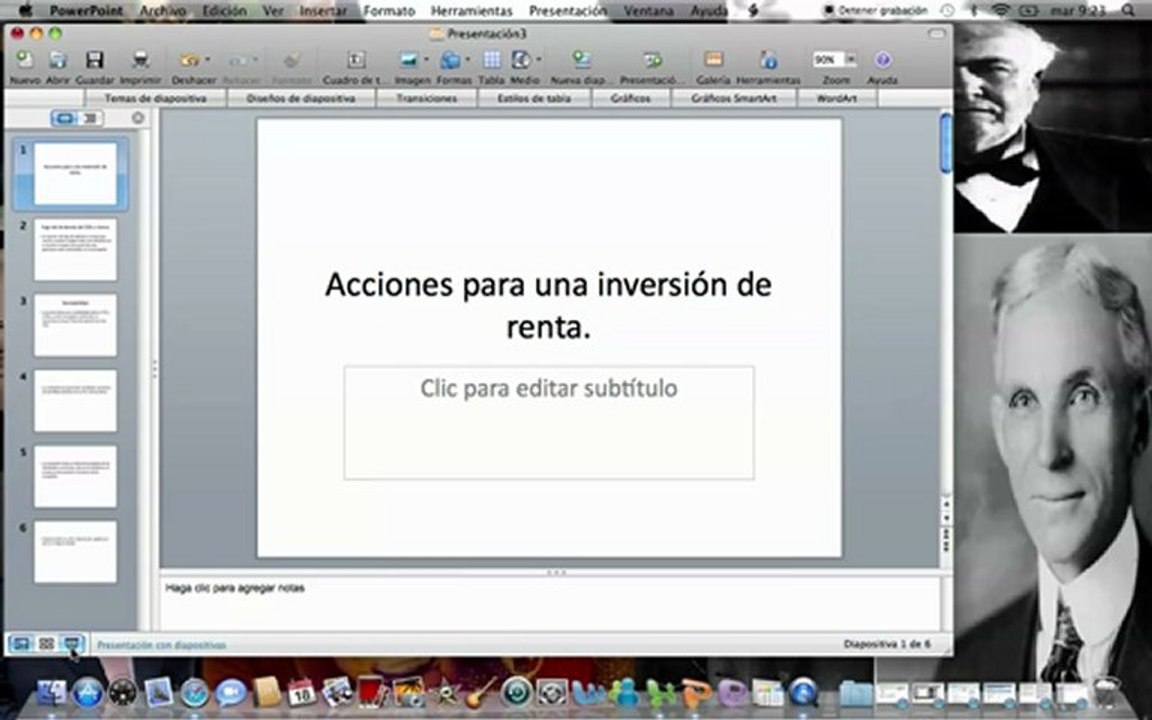1152x720 pixels.
Task: Switch to slide sorter grid view
Action: 46,644
